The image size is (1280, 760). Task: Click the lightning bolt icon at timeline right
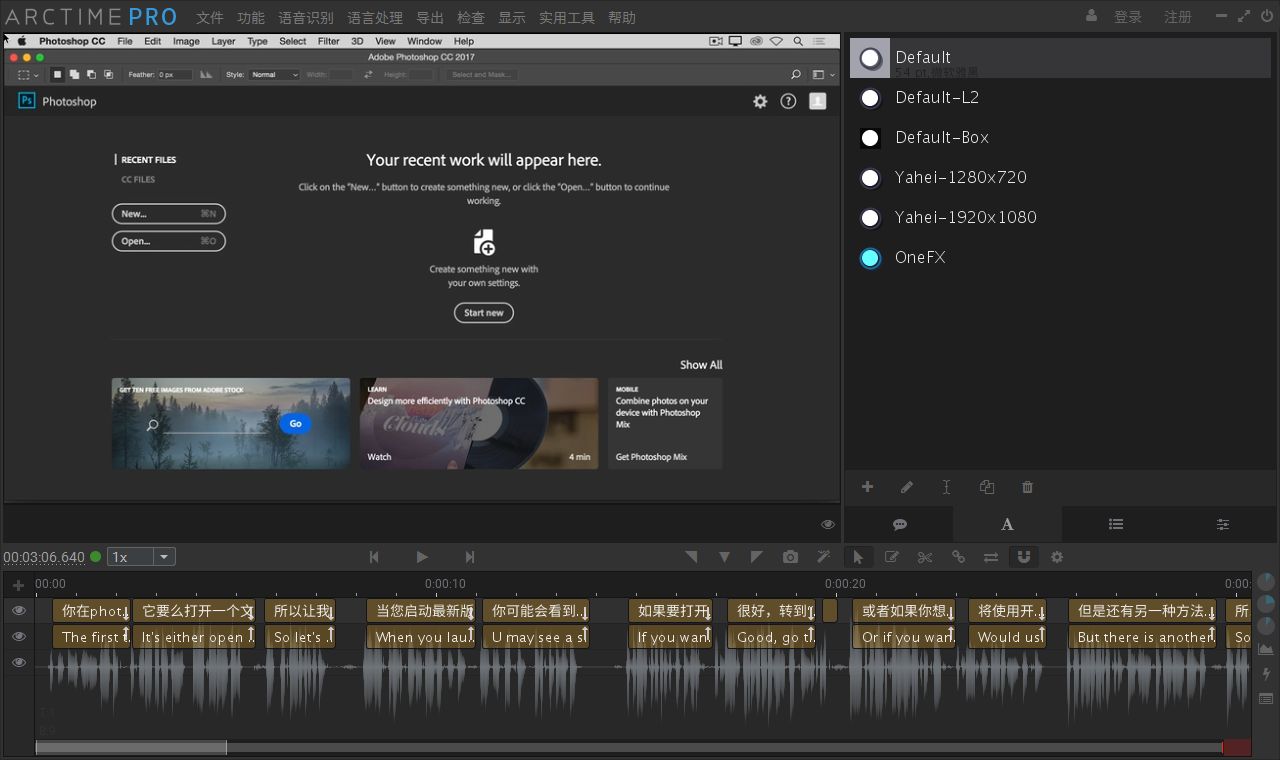[1266, 674]
